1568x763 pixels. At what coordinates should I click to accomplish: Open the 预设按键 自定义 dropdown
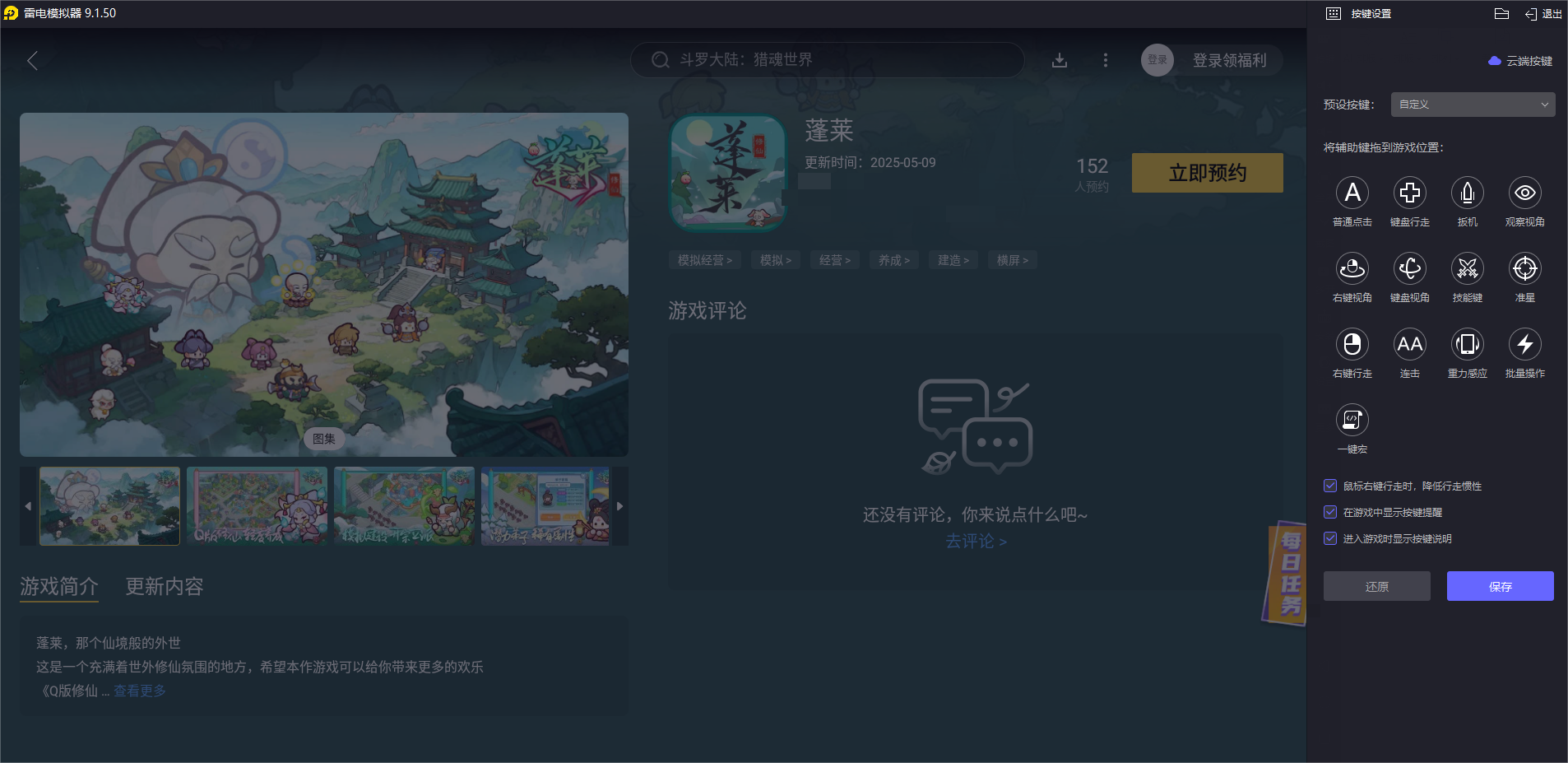click(x=1473, y=105)
